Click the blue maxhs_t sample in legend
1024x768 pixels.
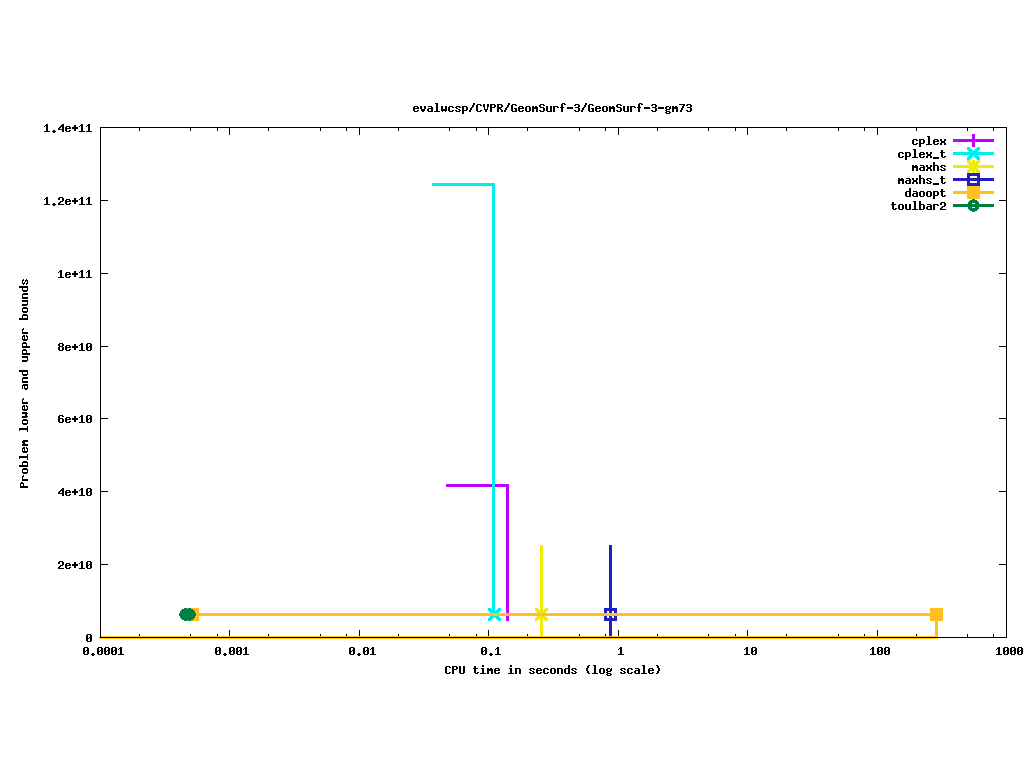973,180
